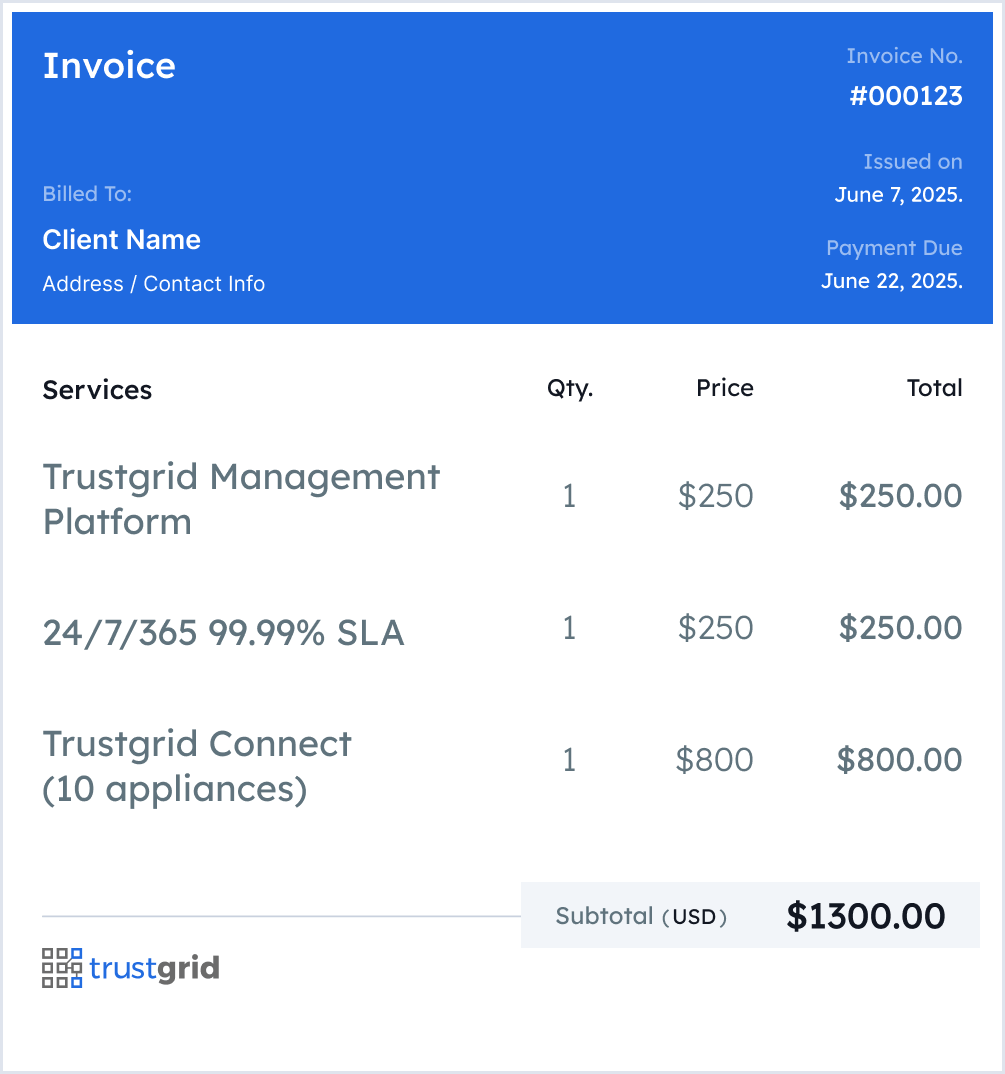Click the Invoice No. label
The image size is (1005, 1074).
(904, 56)
